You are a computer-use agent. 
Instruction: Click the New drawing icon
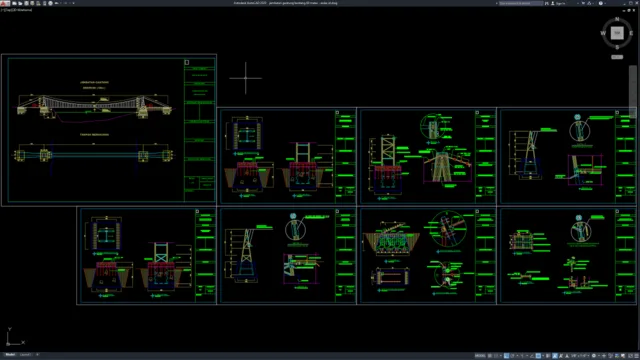point(14,3)
